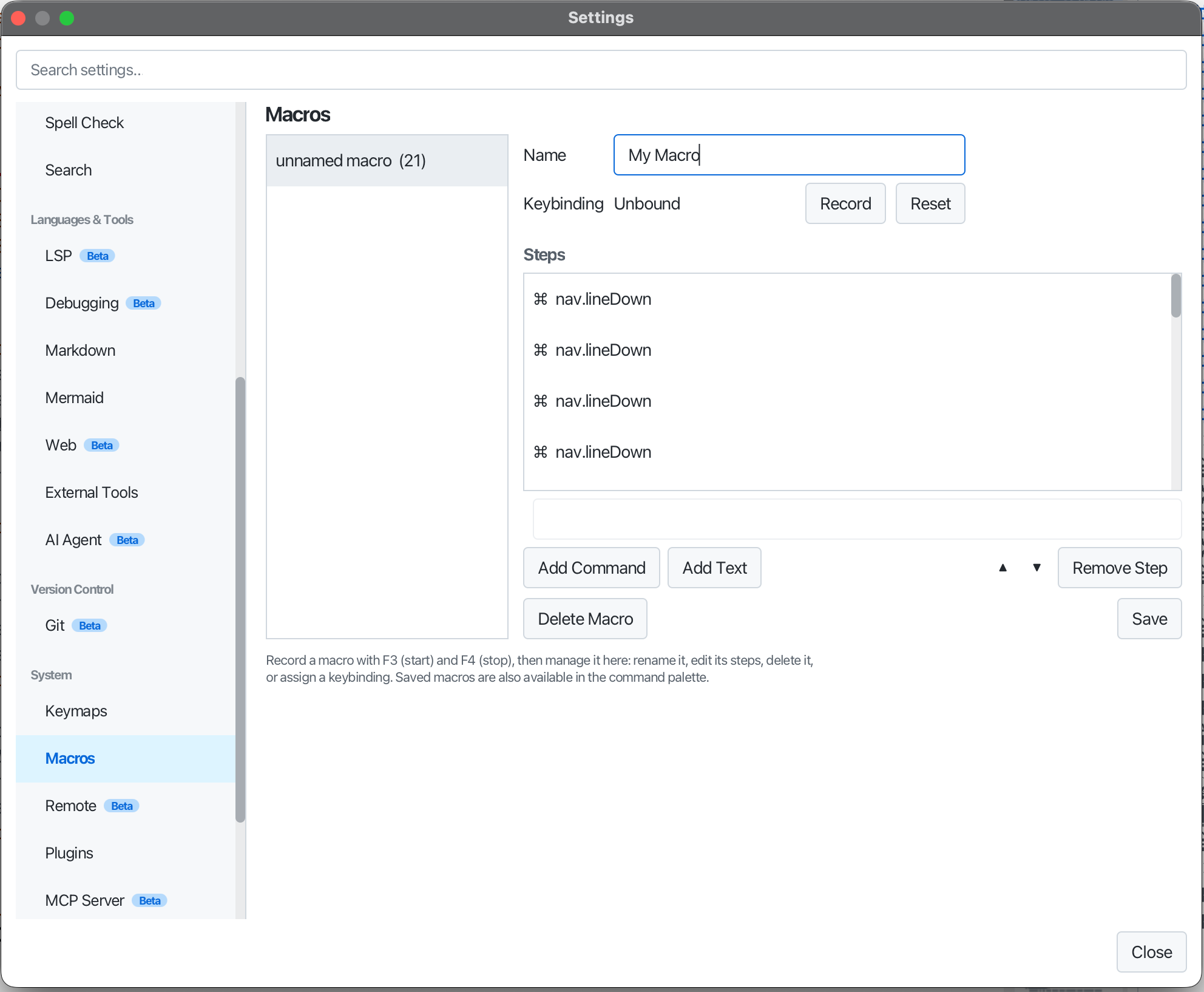Viewport: 1204px width, 992px height.
Task: Click the Steps list scrollbar thumb
Action: (1176, 296)
